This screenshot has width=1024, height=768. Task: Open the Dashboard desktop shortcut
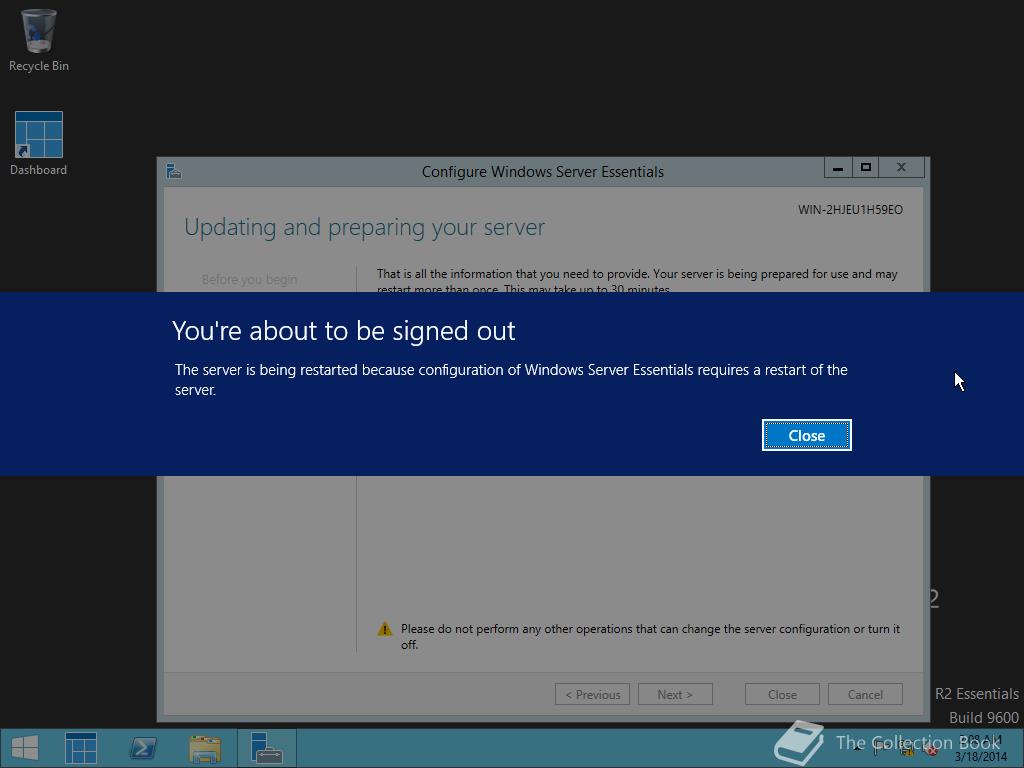[39, 144]
